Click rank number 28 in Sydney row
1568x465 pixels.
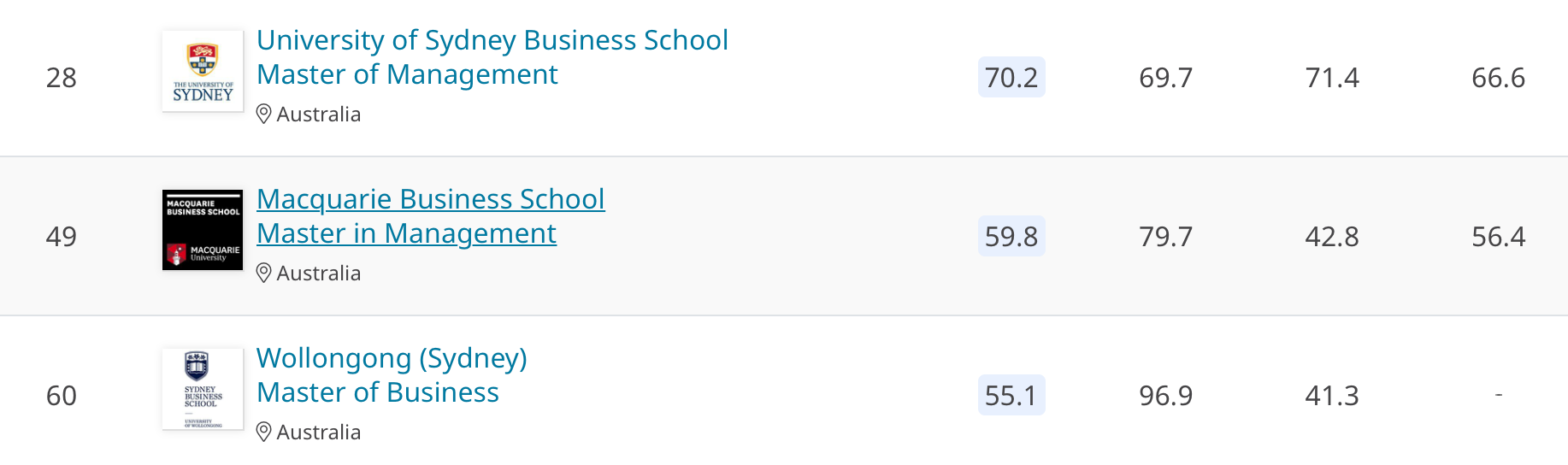pos(62,78)
